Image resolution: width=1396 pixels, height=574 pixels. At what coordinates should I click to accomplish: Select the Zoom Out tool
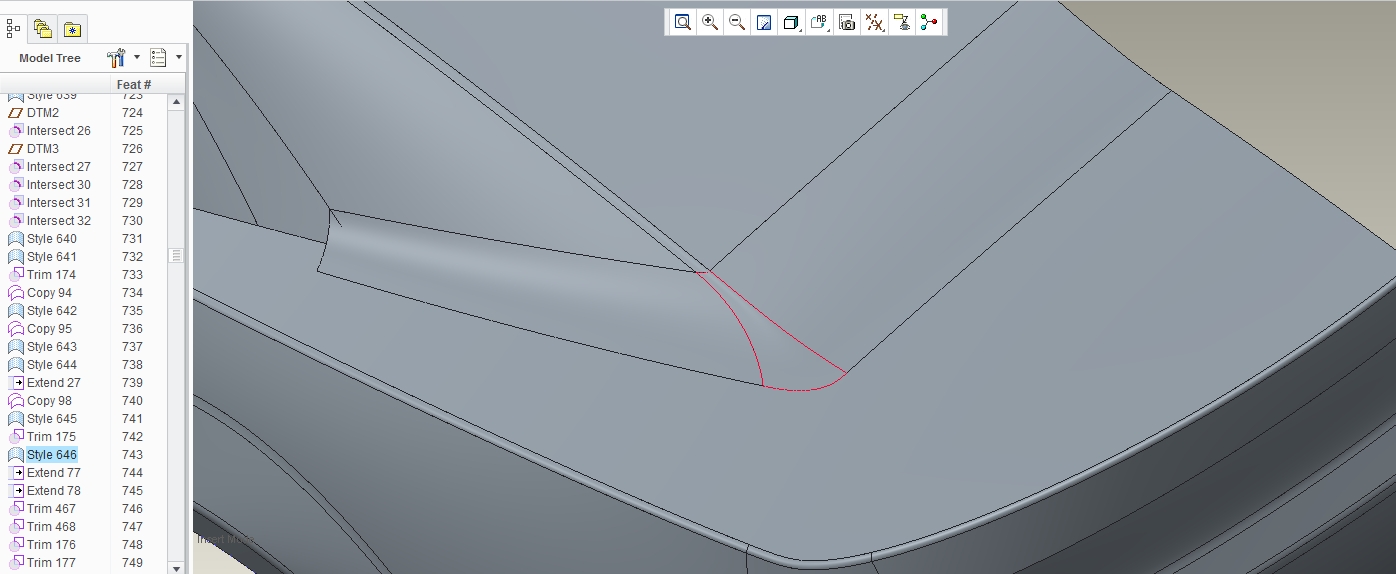pyautogui.click(x=737, y=22)
